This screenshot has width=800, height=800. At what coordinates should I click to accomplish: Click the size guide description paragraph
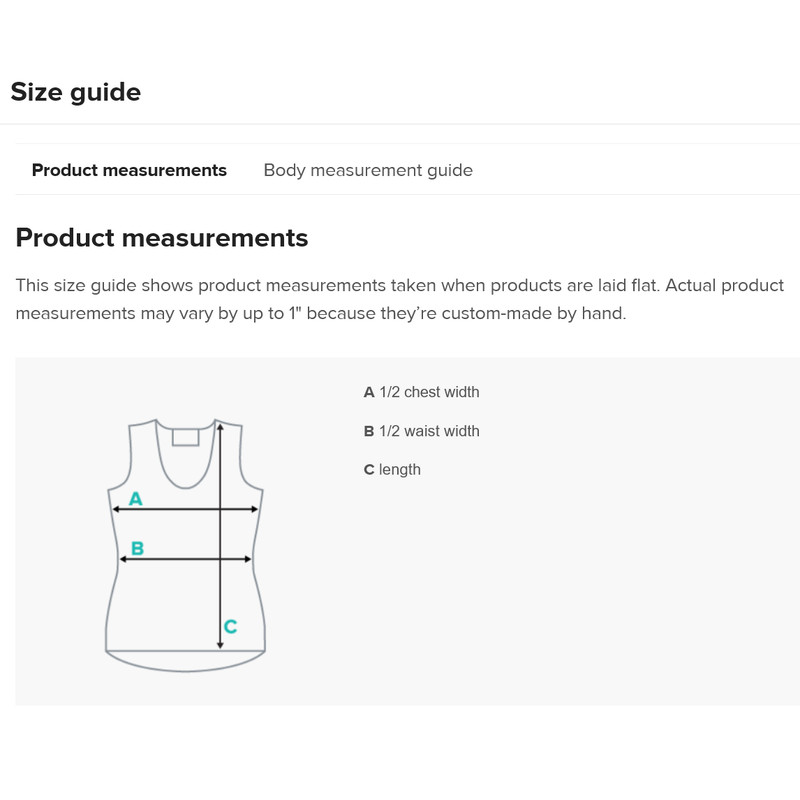tap(398, 300)
